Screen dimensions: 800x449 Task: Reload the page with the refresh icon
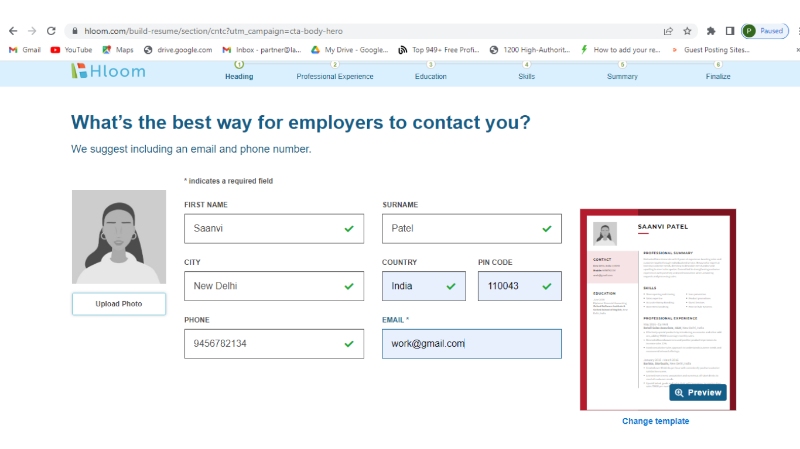point(52,31)
